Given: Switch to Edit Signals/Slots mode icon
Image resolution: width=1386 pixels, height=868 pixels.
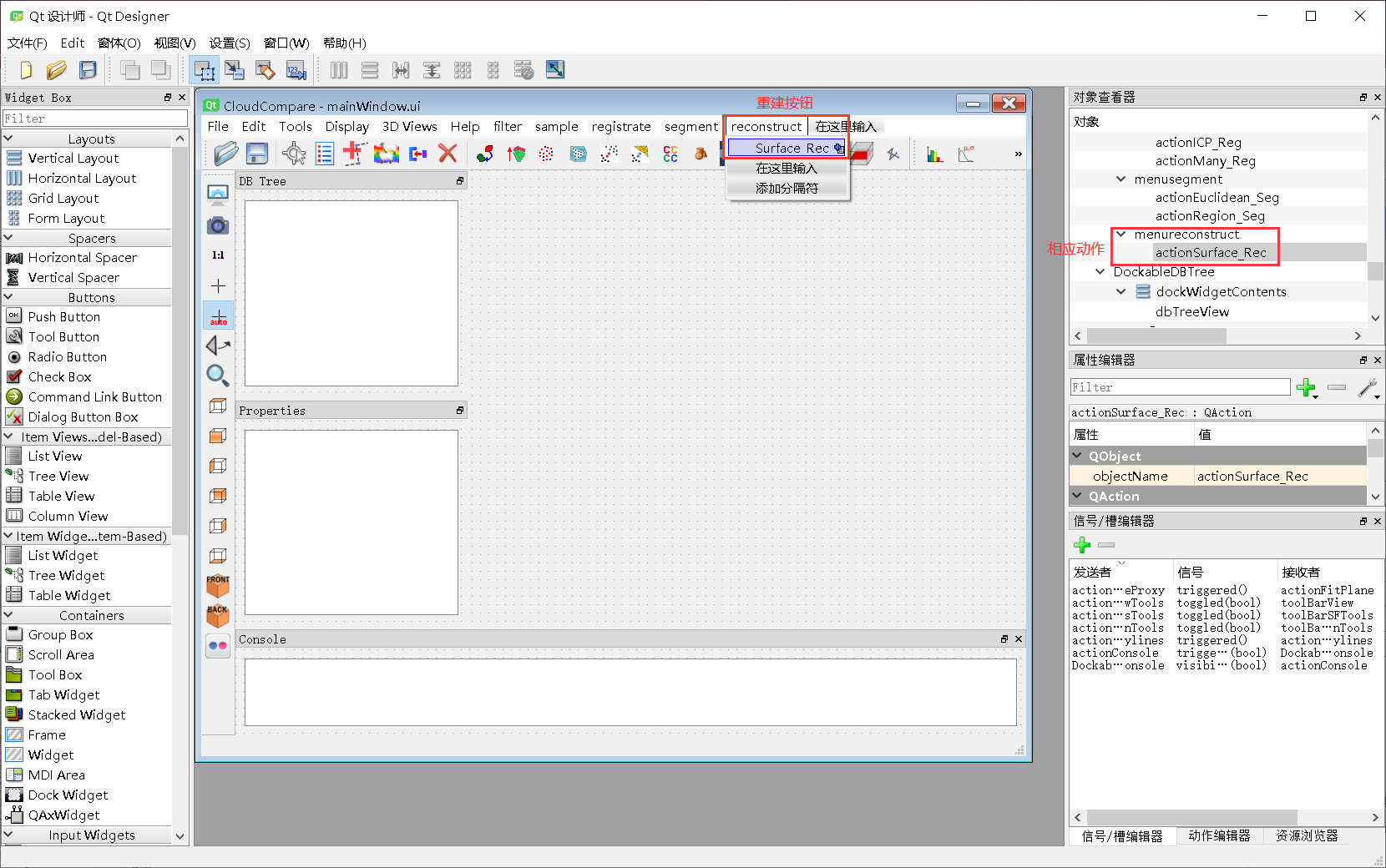Looking at the screenshot, I should click(x=235, y=70).
